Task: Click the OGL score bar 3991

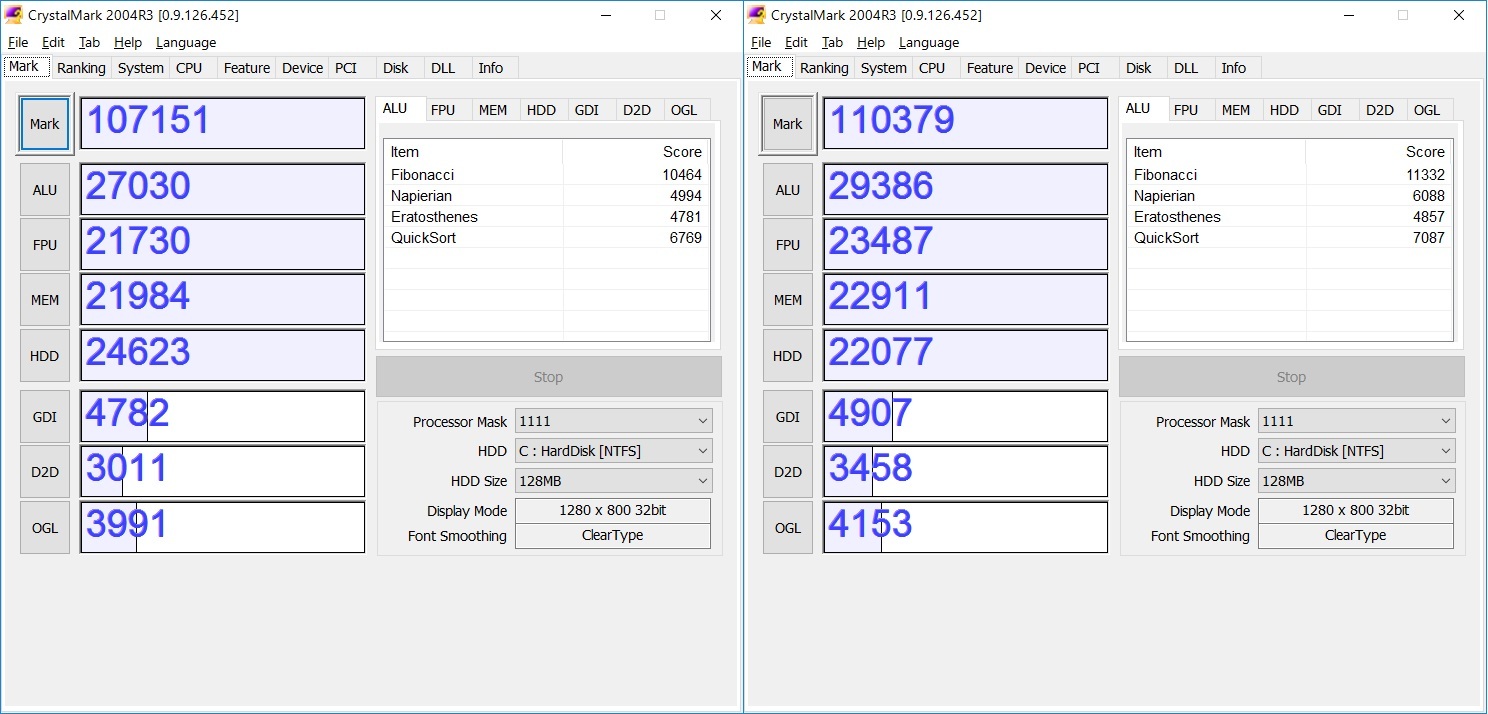Action: click(x=222, y=527)
